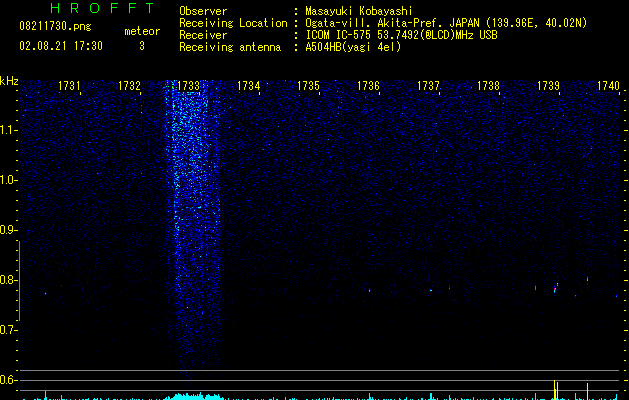The image size is (629, 400).
Task: Click the 0.9 kHz axis label
Action: (x=8, y=230)
